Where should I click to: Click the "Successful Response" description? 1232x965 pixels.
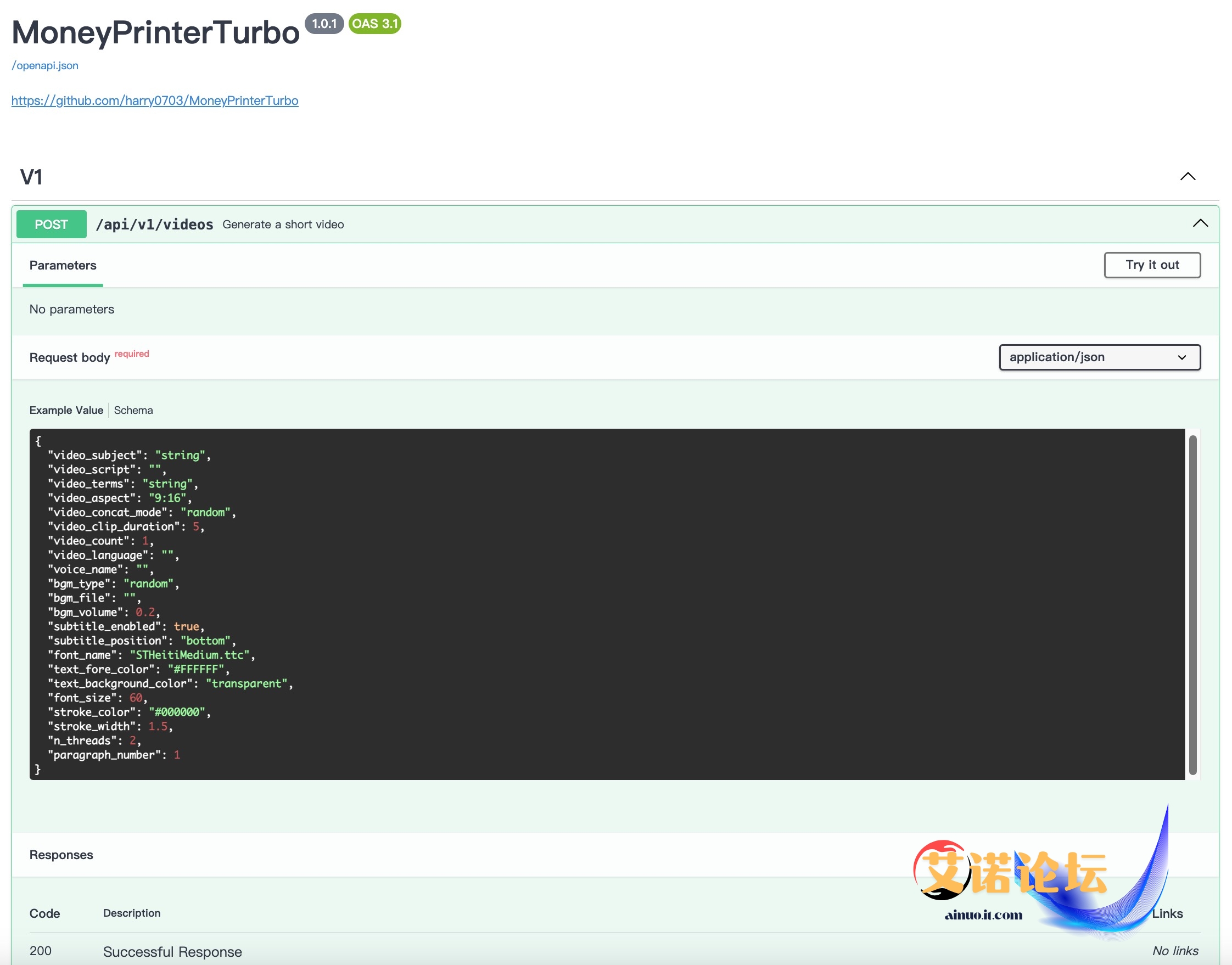pyautogui.click(x=172, y=952)
